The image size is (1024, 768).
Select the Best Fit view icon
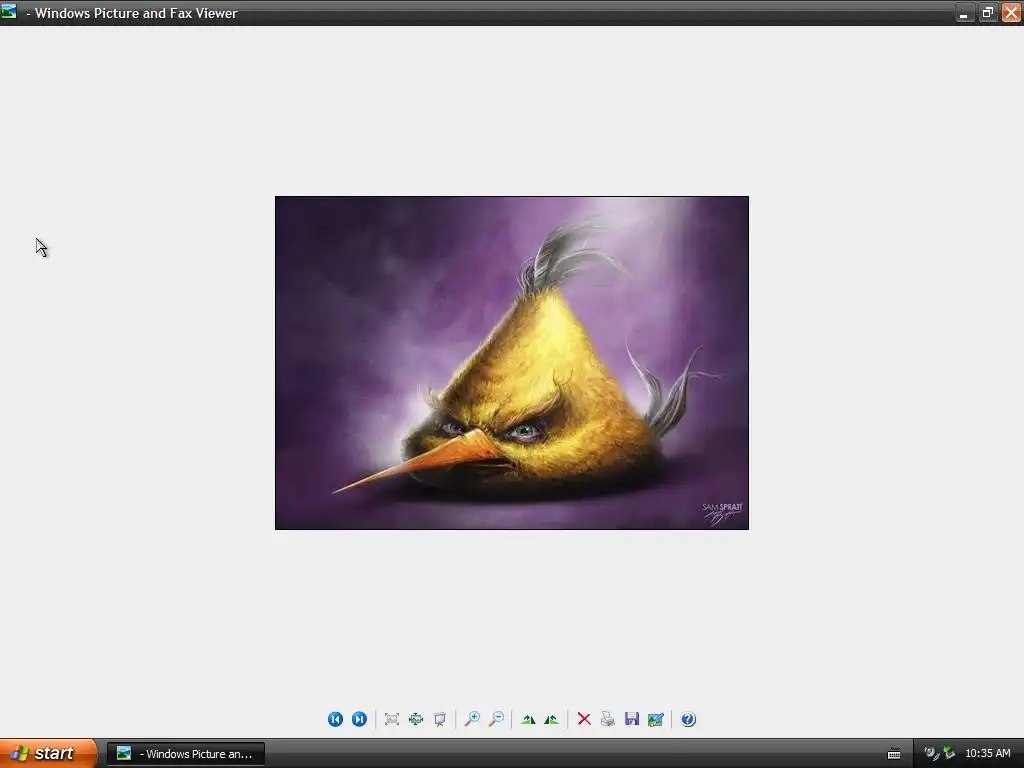click(x=392, y=719)
